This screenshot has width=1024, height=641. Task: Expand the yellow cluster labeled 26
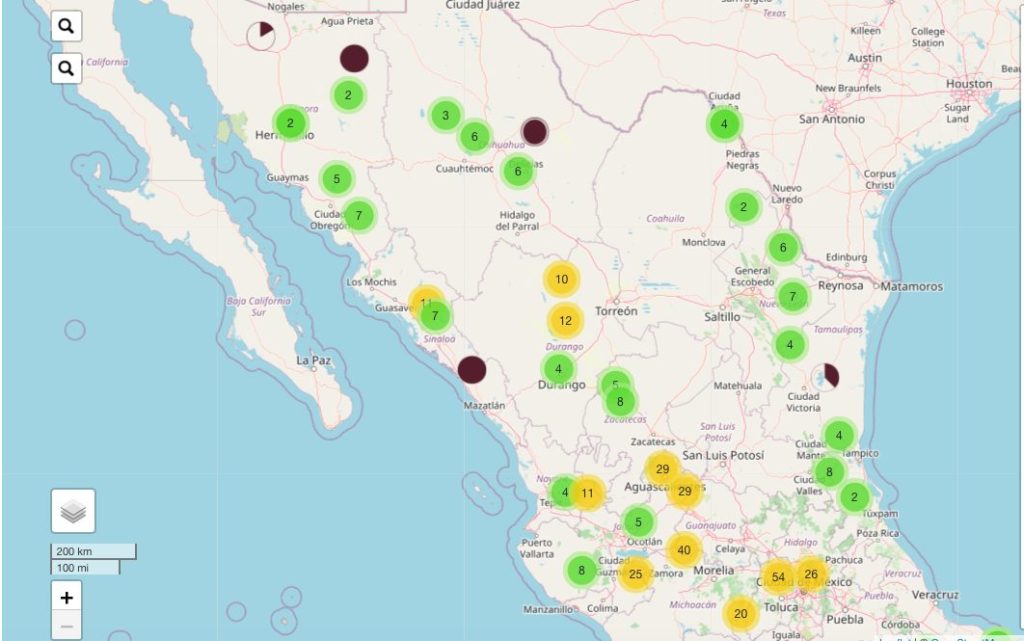click(x=811, y=574)
